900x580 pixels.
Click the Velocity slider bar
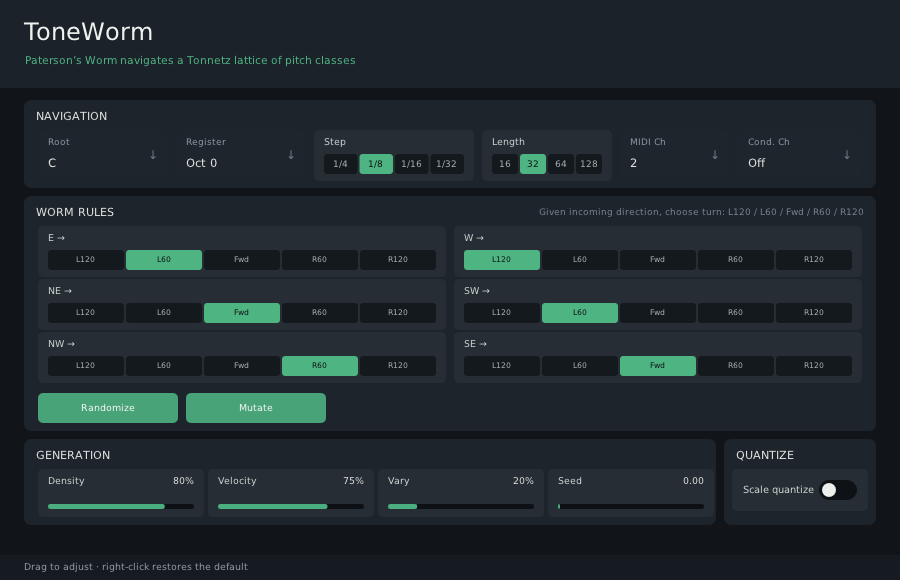click(x=291, y=506)
